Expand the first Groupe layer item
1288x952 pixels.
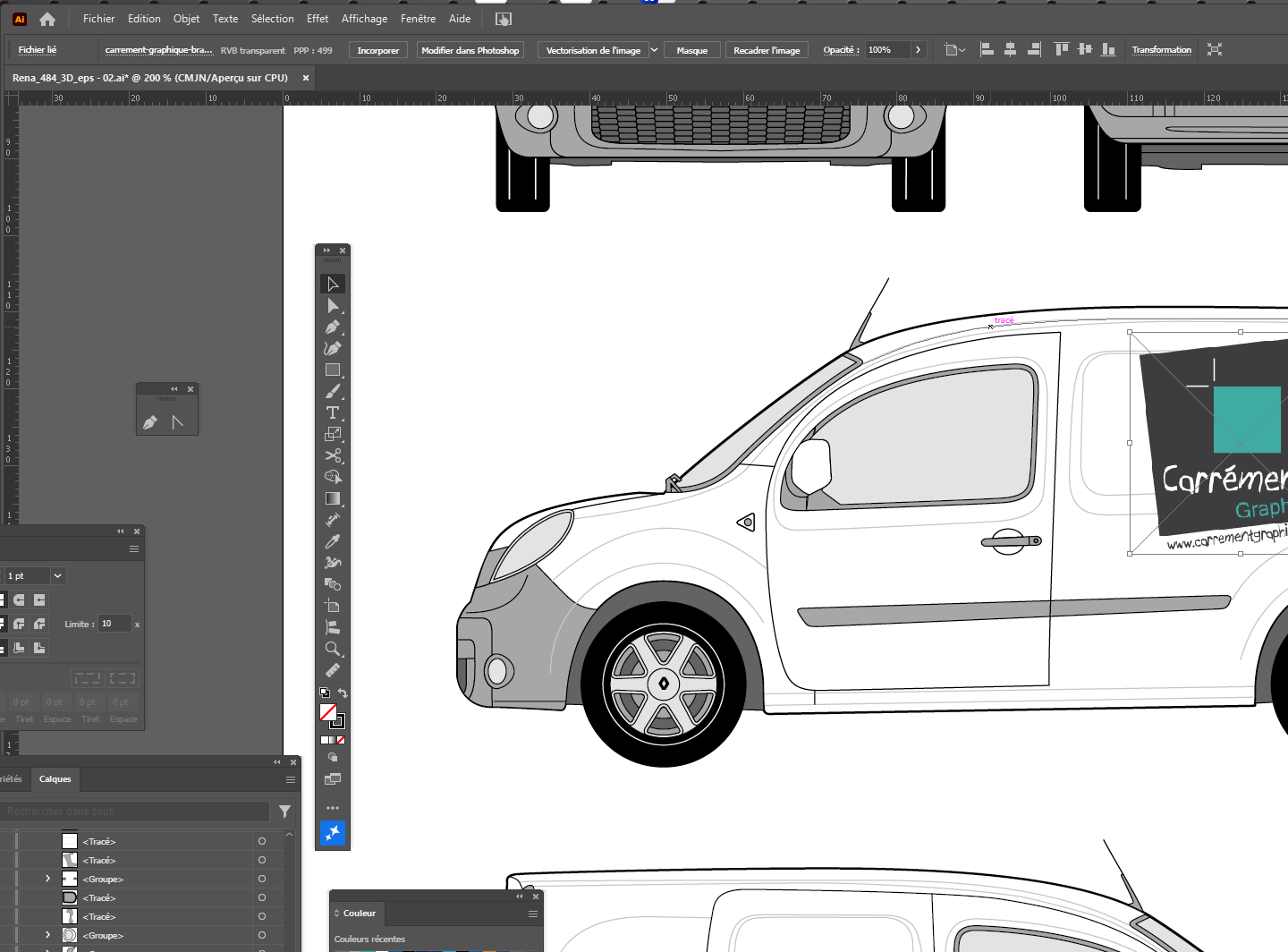click(48, 879)
